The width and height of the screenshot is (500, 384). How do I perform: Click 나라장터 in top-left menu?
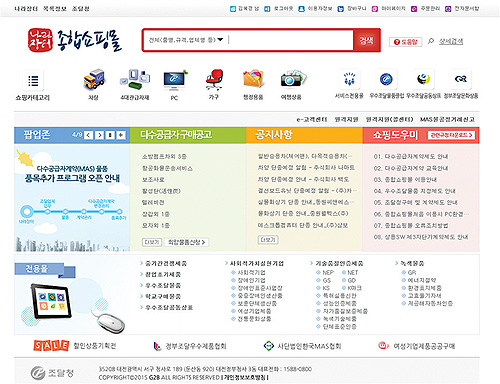tap(26, 9)
